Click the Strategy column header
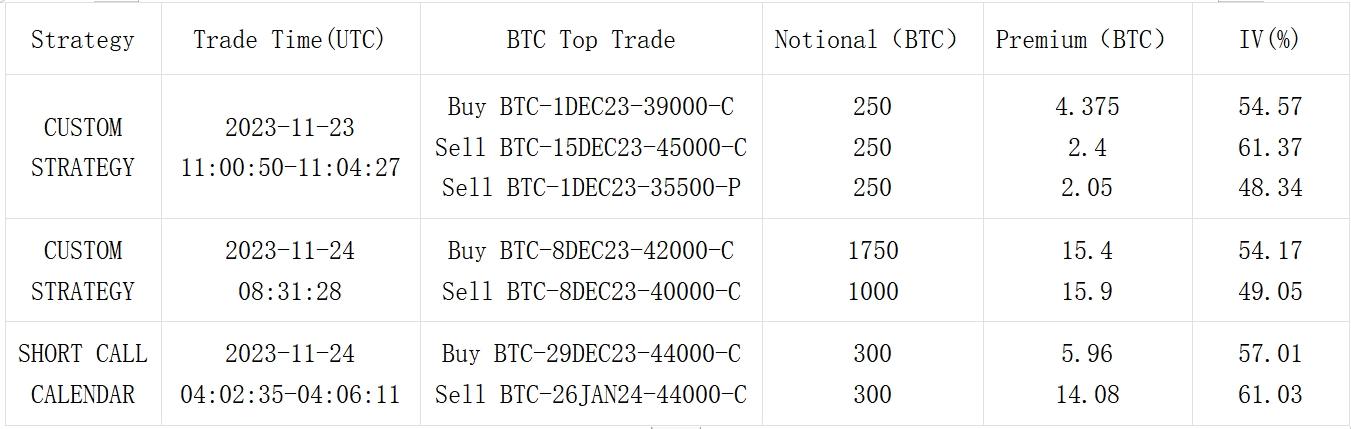The image size is (1351, 429). click(82, 40)
